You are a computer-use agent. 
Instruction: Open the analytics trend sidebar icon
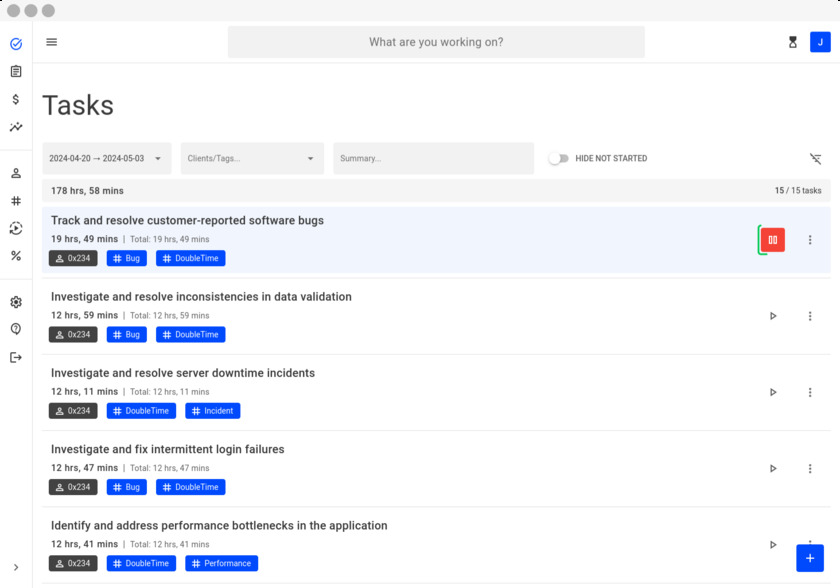[x=16, y=127]
